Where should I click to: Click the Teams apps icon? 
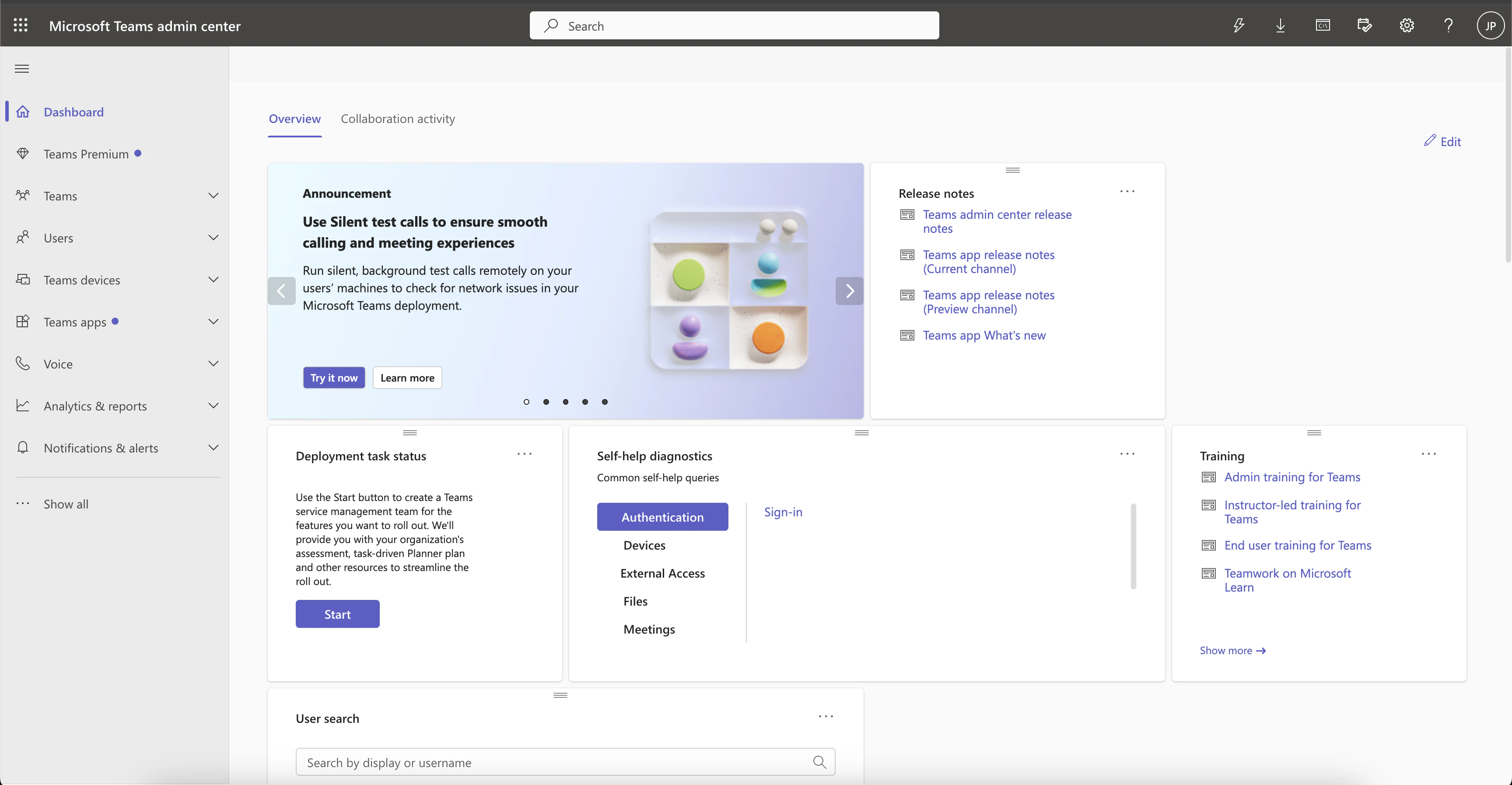(23, 322)
